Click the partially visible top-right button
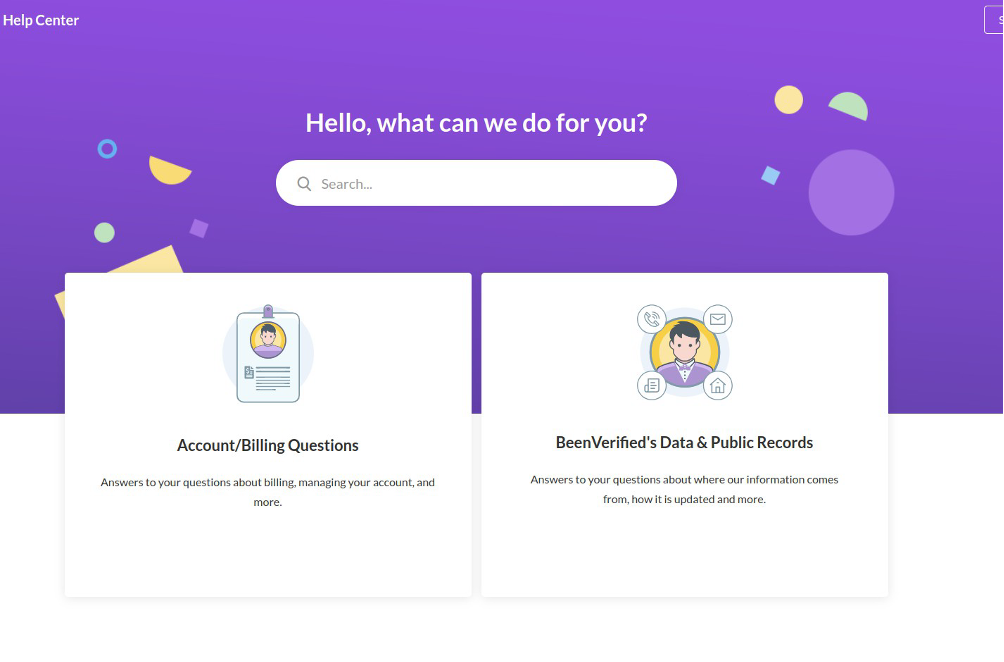 coord(994,19)
